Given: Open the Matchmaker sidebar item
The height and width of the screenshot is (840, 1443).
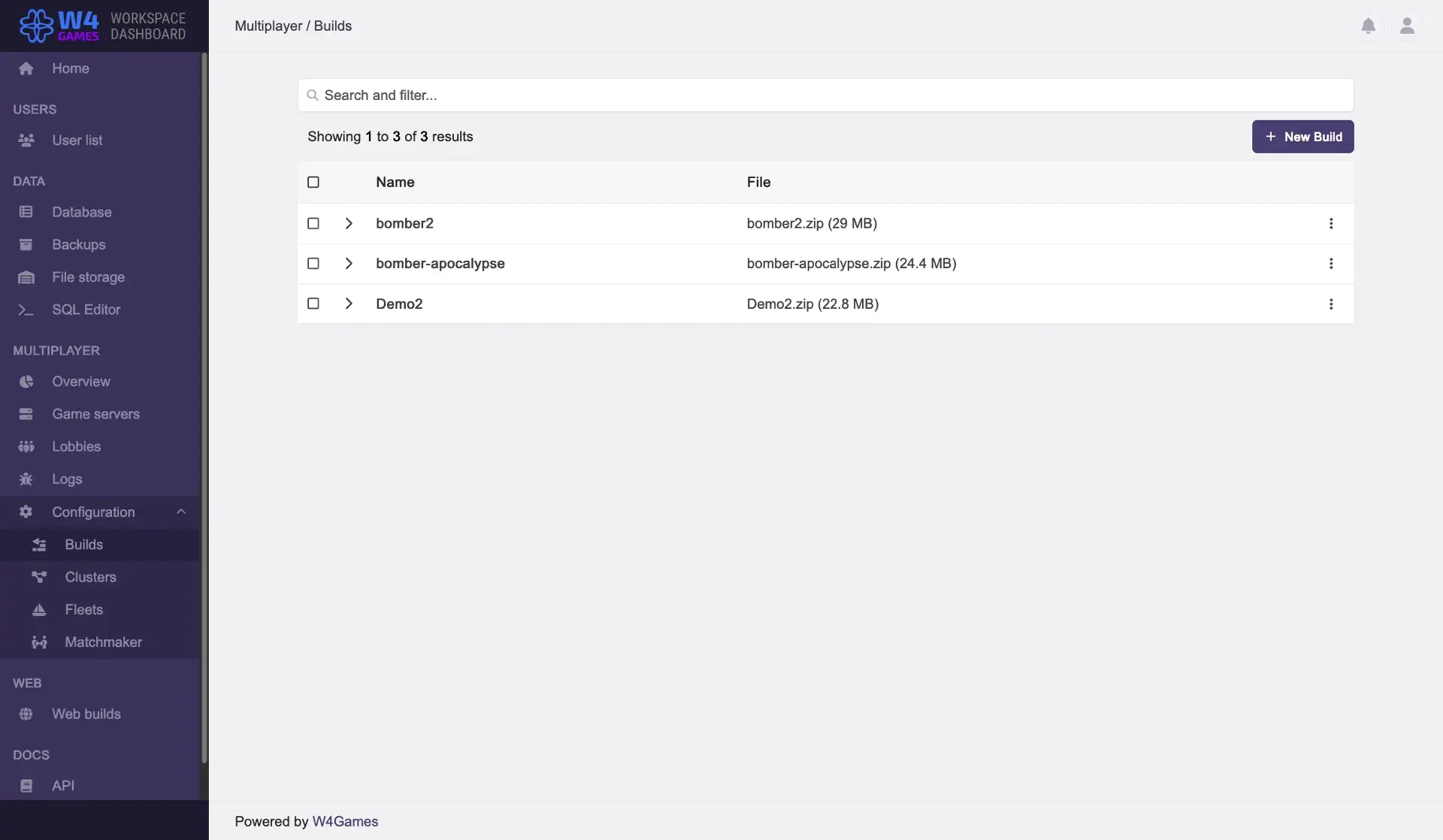Looking at the screenshot, I should click(x=103, y=642).
